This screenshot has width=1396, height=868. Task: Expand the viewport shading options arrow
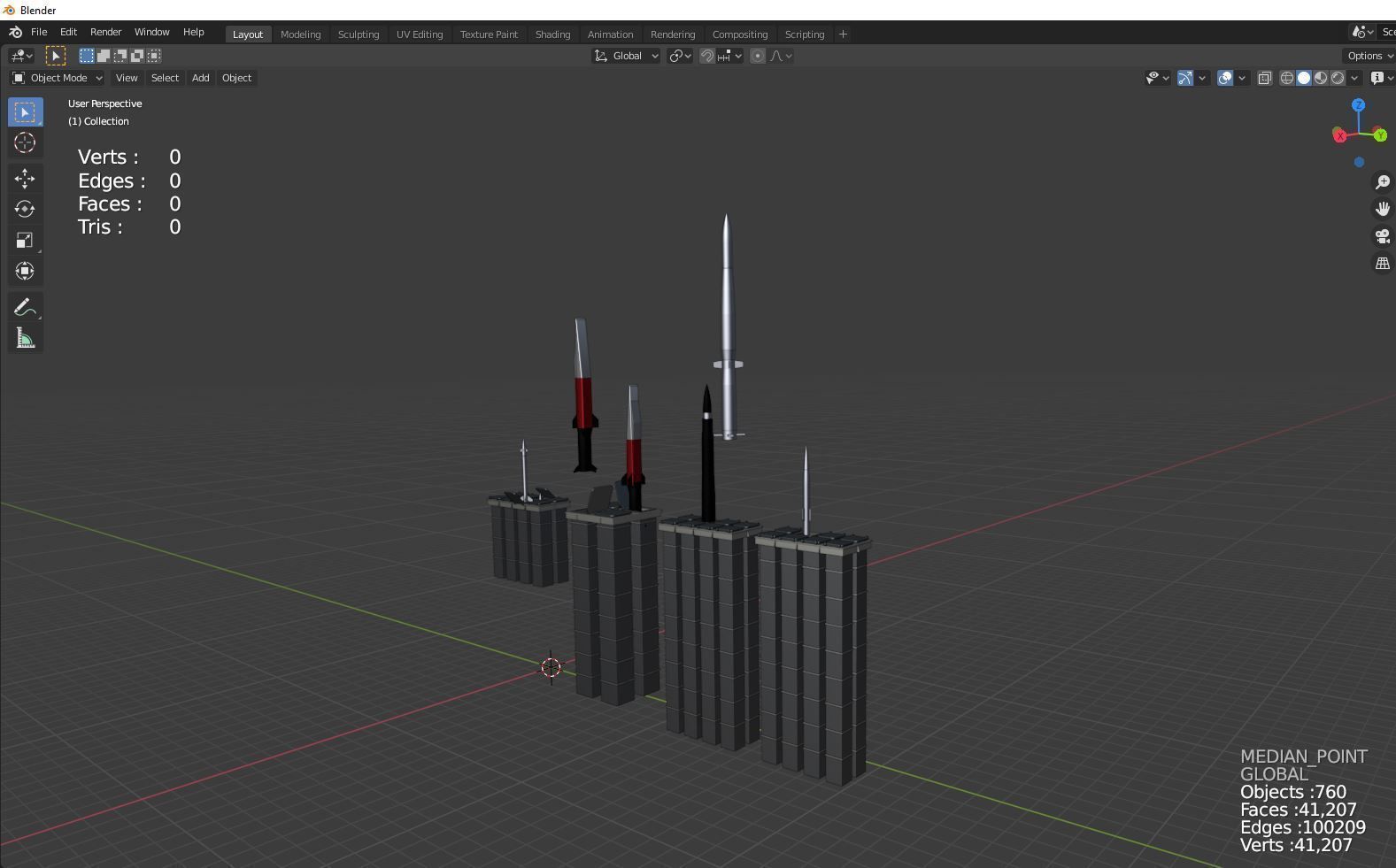[x=1354, y=78]
